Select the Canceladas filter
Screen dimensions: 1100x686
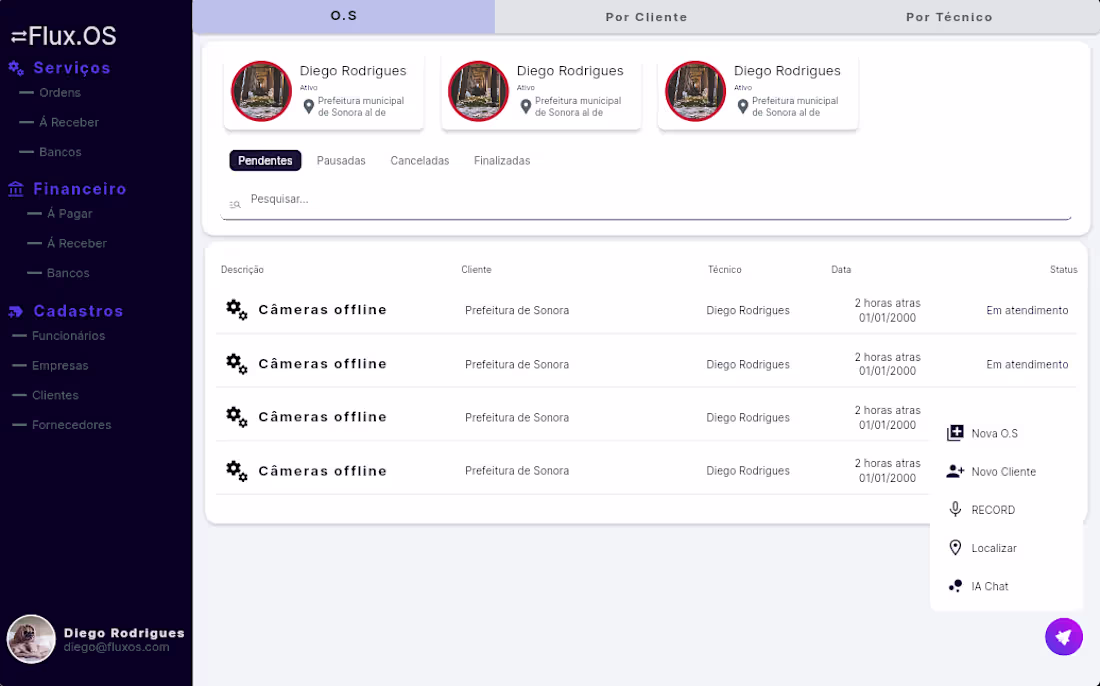click(419, 160)
